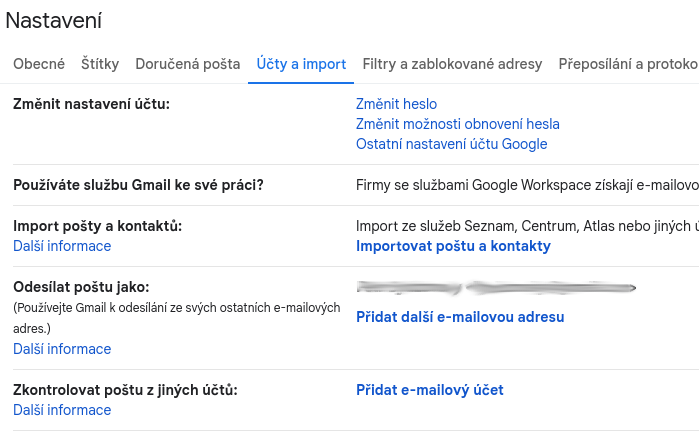The image size is (699, 434).
Task: Open Další informace under Zkontrolovat poštu
Action: 62,410
